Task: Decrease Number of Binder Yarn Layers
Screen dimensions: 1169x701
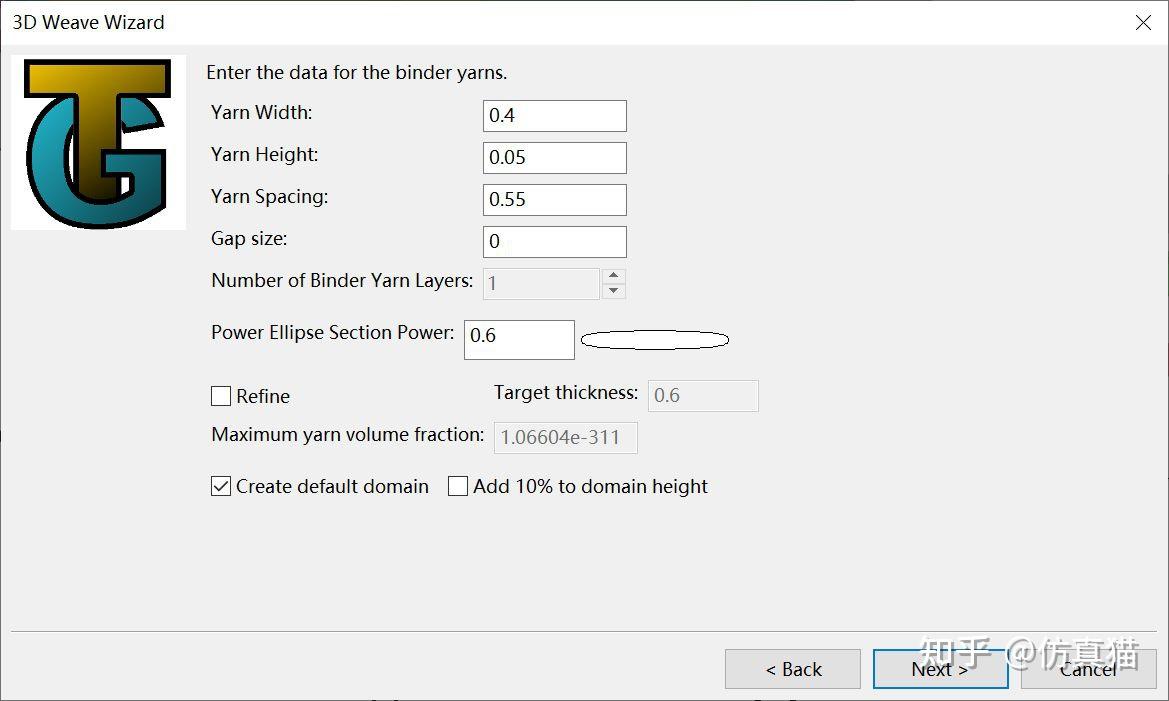Action: [x=615, y=291]
